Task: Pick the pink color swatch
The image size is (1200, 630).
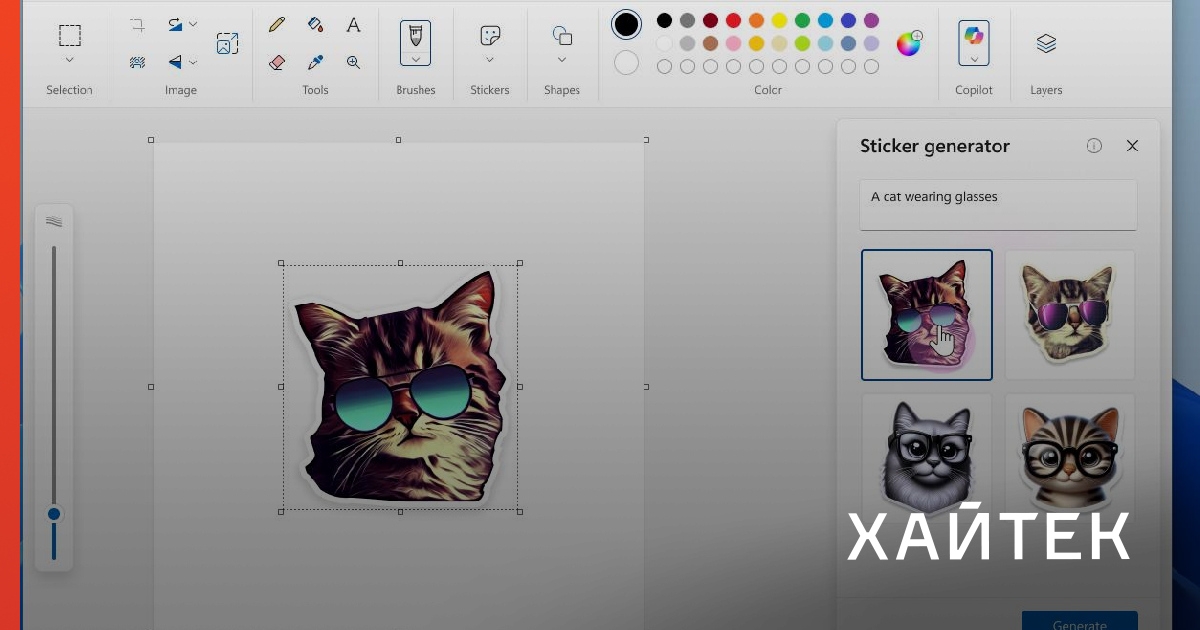Action: [733, 43]
